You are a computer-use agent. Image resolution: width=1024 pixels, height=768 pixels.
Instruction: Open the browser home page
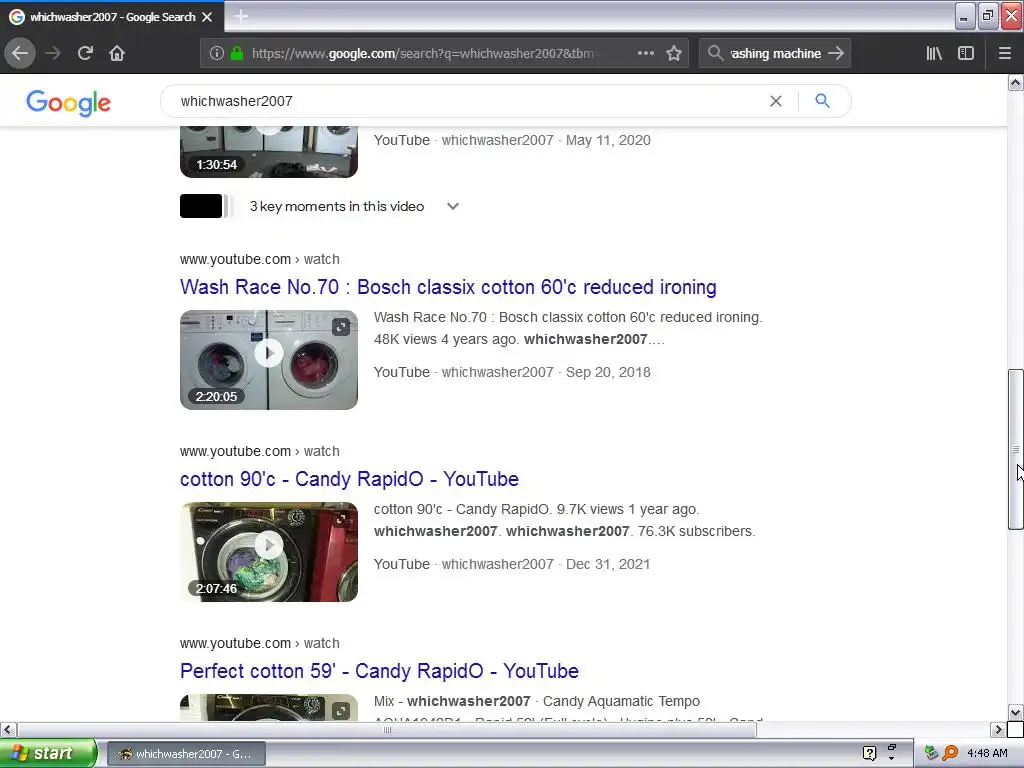(117, 53)
